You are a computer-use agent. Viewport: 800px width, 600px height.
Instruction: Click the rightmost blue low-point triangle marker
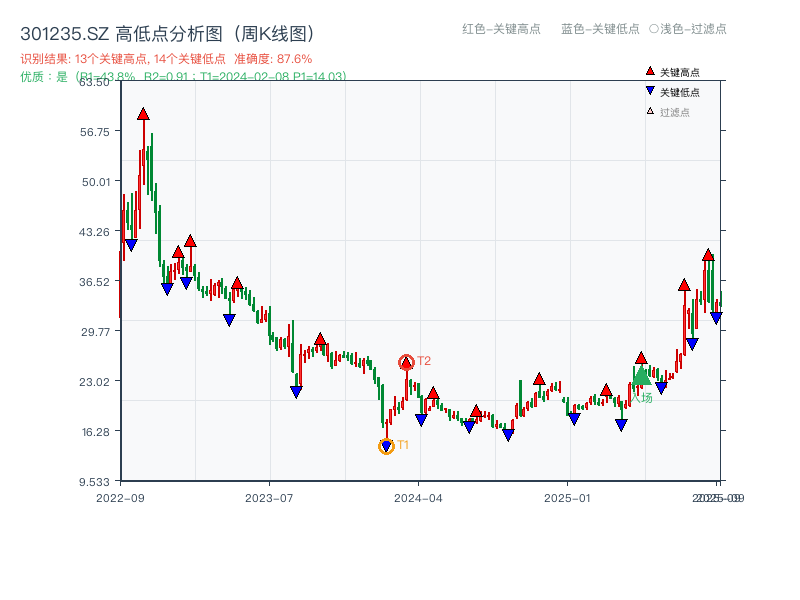714,316
